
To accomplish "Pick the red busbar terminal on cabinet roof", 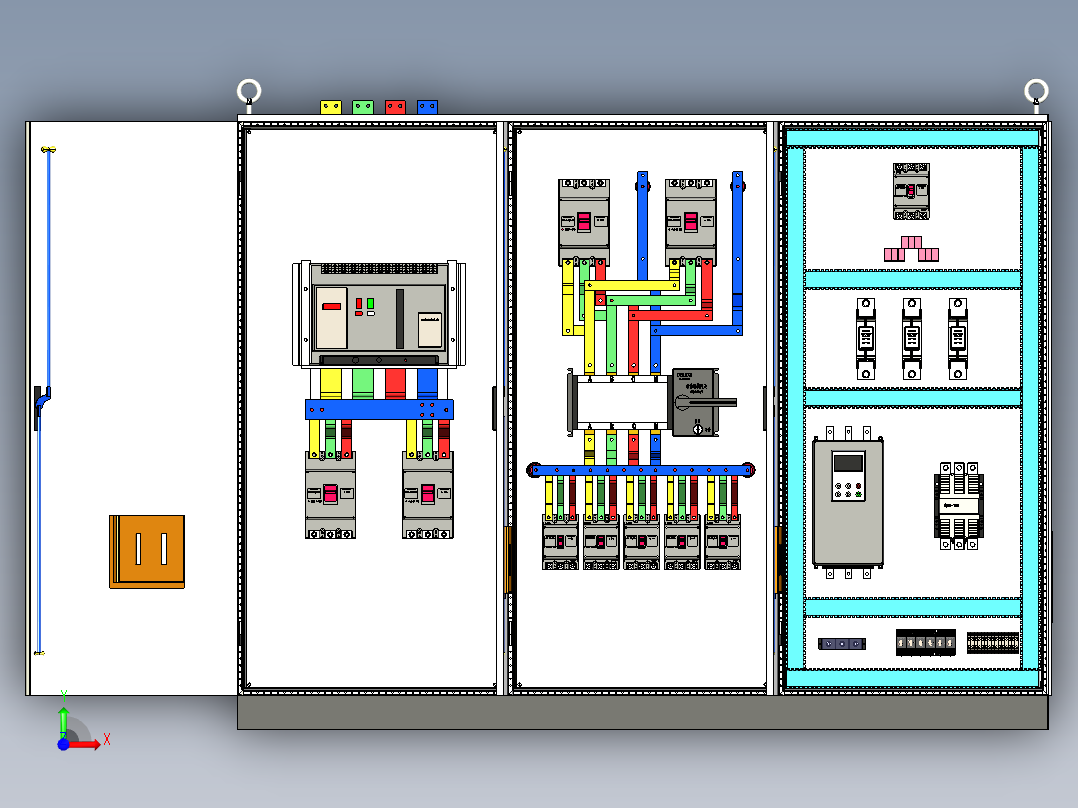I will 395,107.
